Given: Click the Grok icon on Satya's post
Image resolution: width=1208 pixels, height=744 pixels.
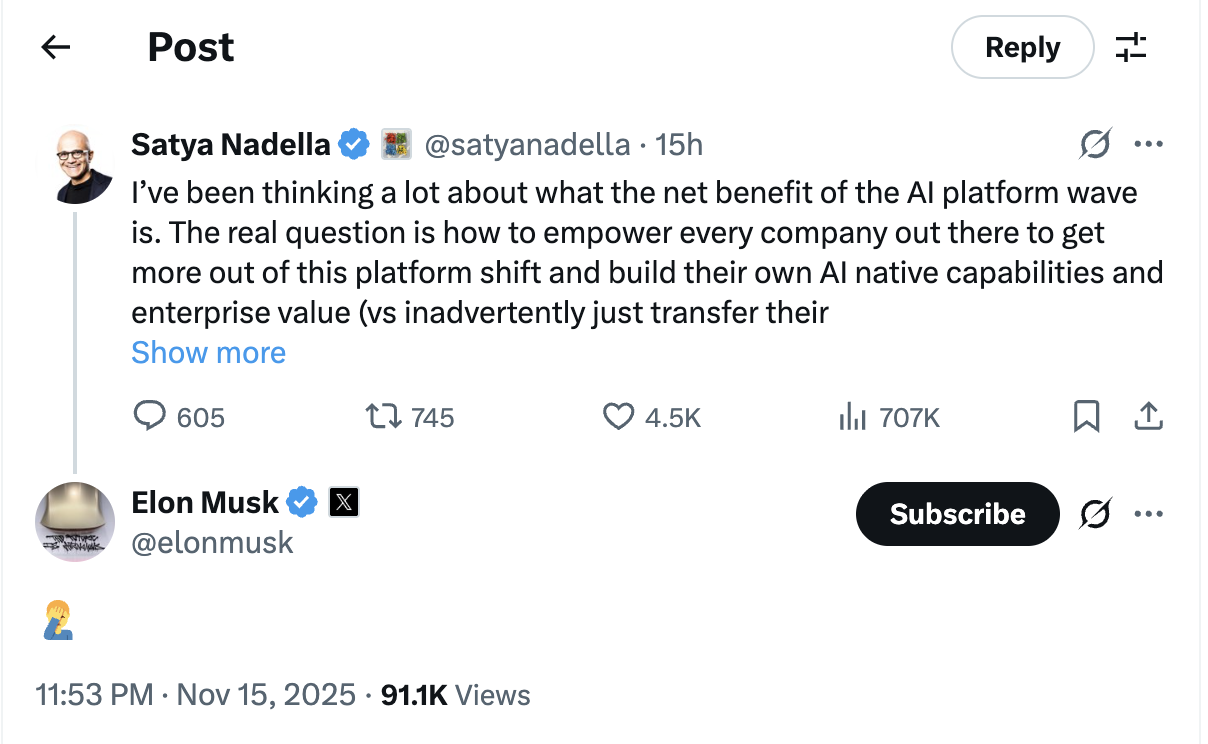Looking at the screenshot, I should (1096, 145).
